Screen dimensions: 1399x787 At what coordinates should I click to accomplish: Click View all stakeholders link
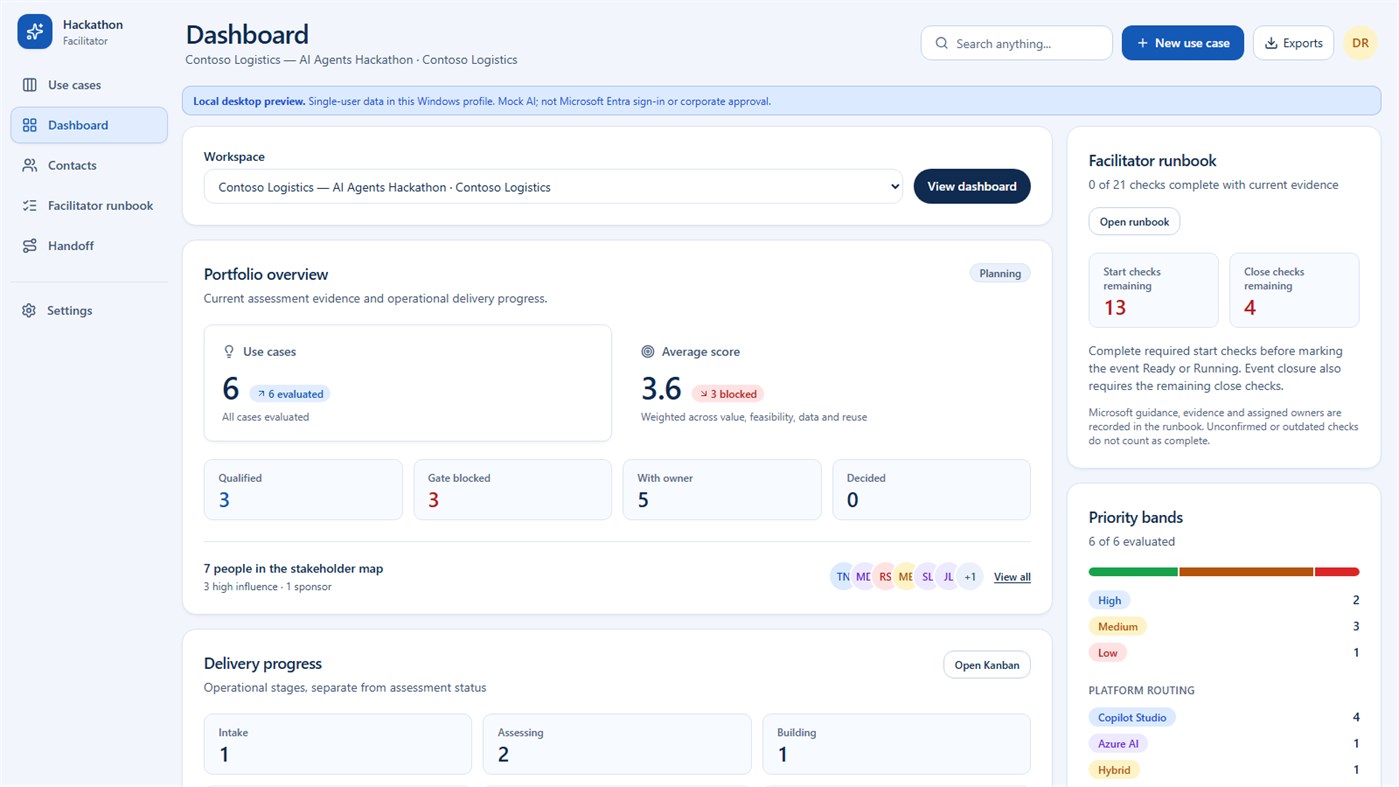(1012, 577)
